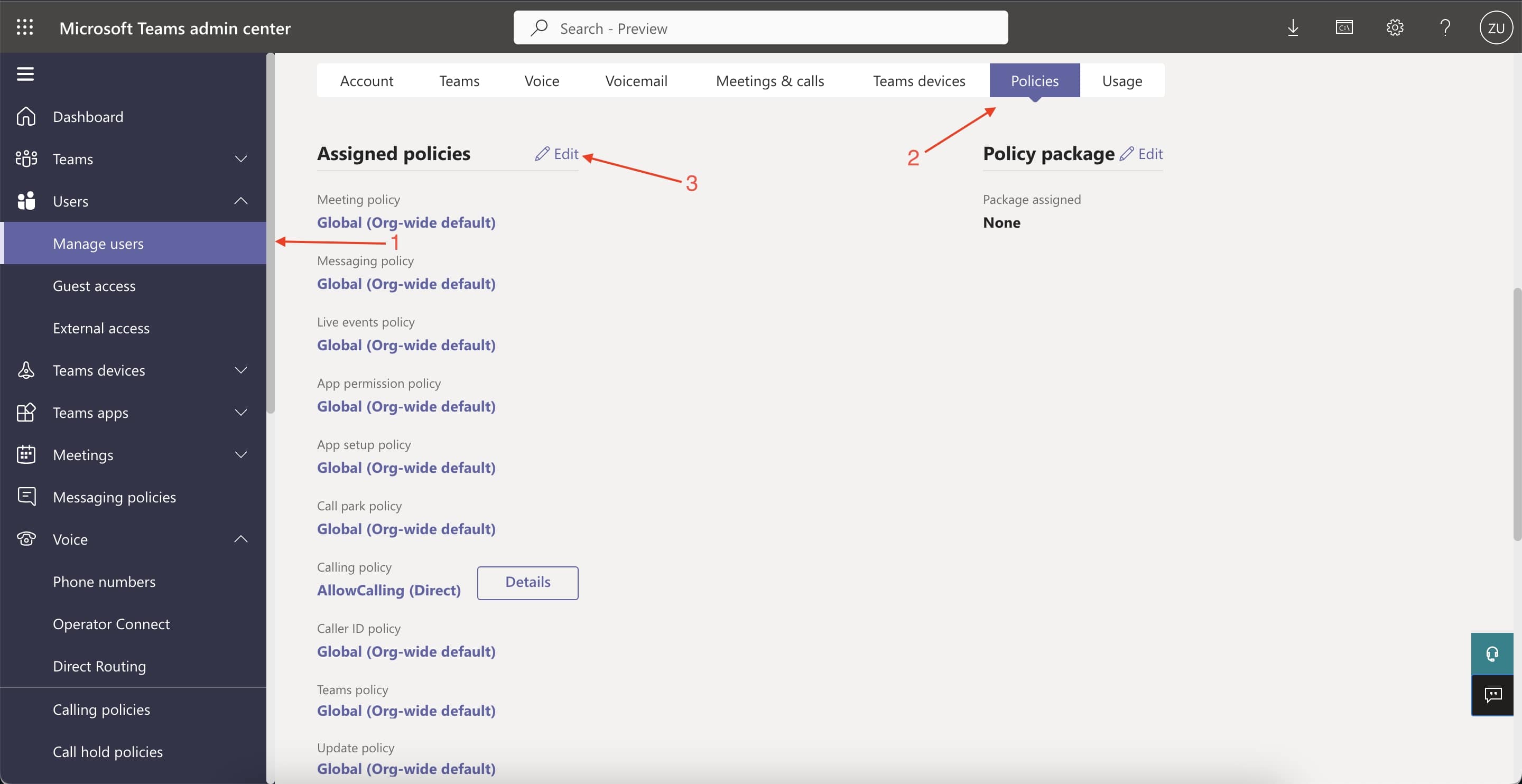Open the Meetings & calls tab

point(769,80)
